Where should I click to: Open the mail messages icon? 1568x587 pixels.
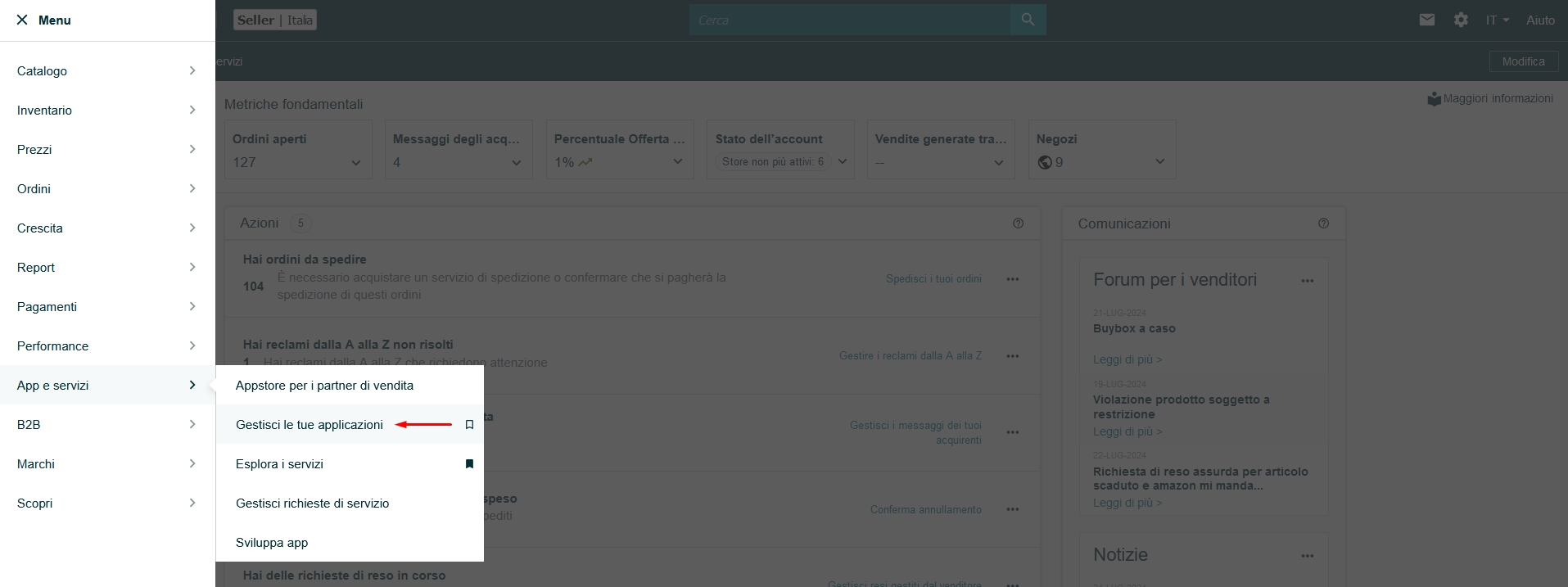(1427, 20)
